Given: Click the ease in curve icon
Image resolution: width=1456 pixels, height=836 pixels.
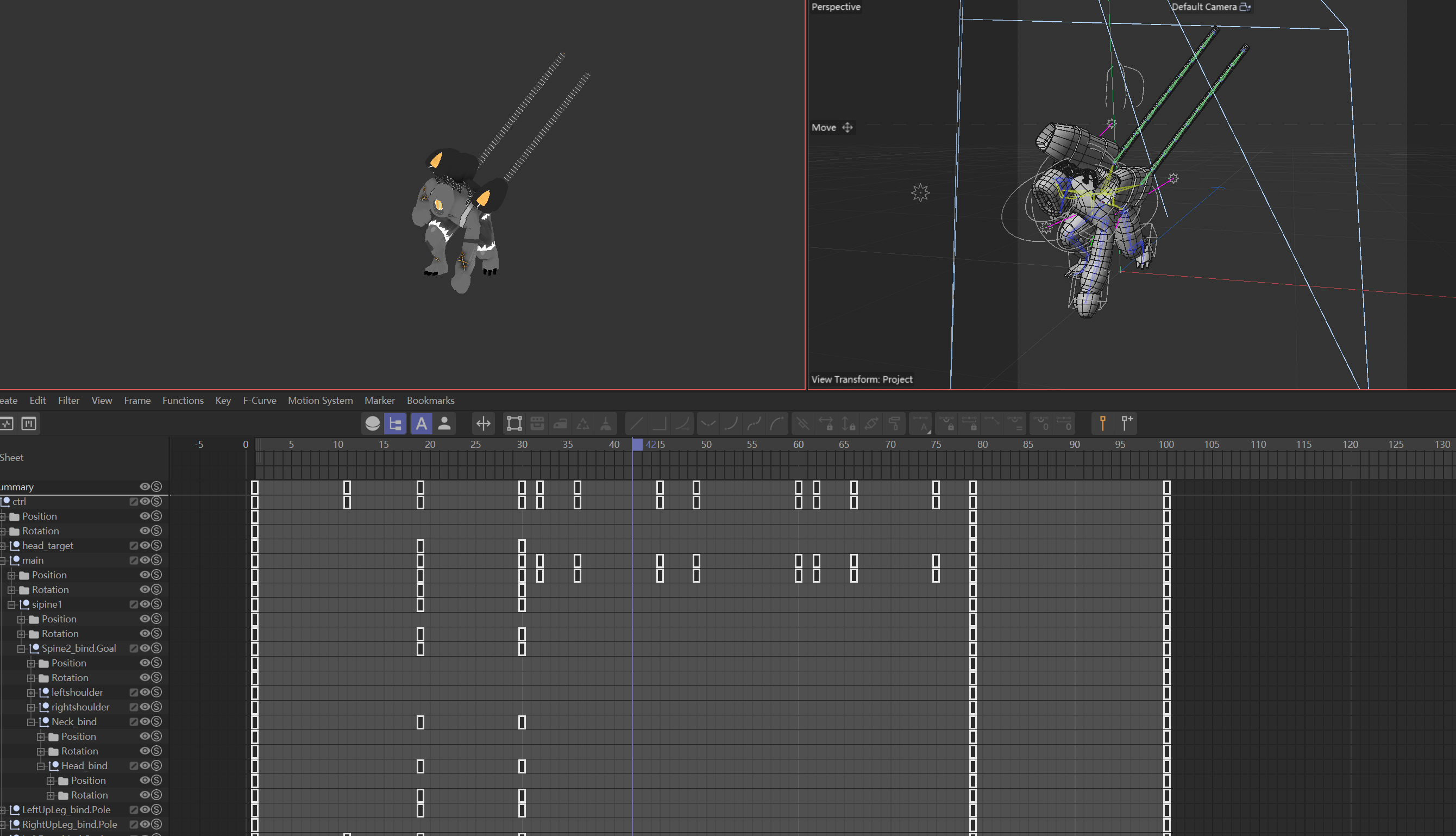Looking at the screenshot, I should pyautogui.click(x=731, y=424).
